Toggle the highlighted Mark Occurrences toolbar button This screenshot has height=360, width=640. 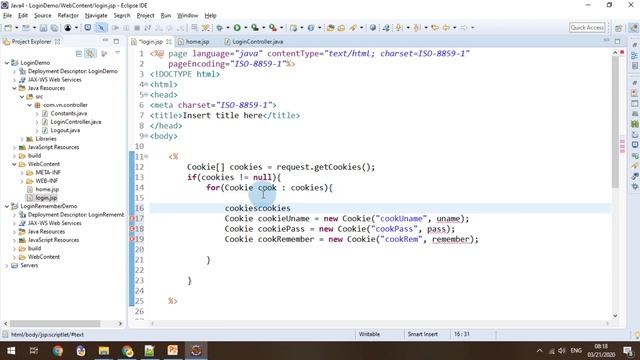[x=101, y=28]
